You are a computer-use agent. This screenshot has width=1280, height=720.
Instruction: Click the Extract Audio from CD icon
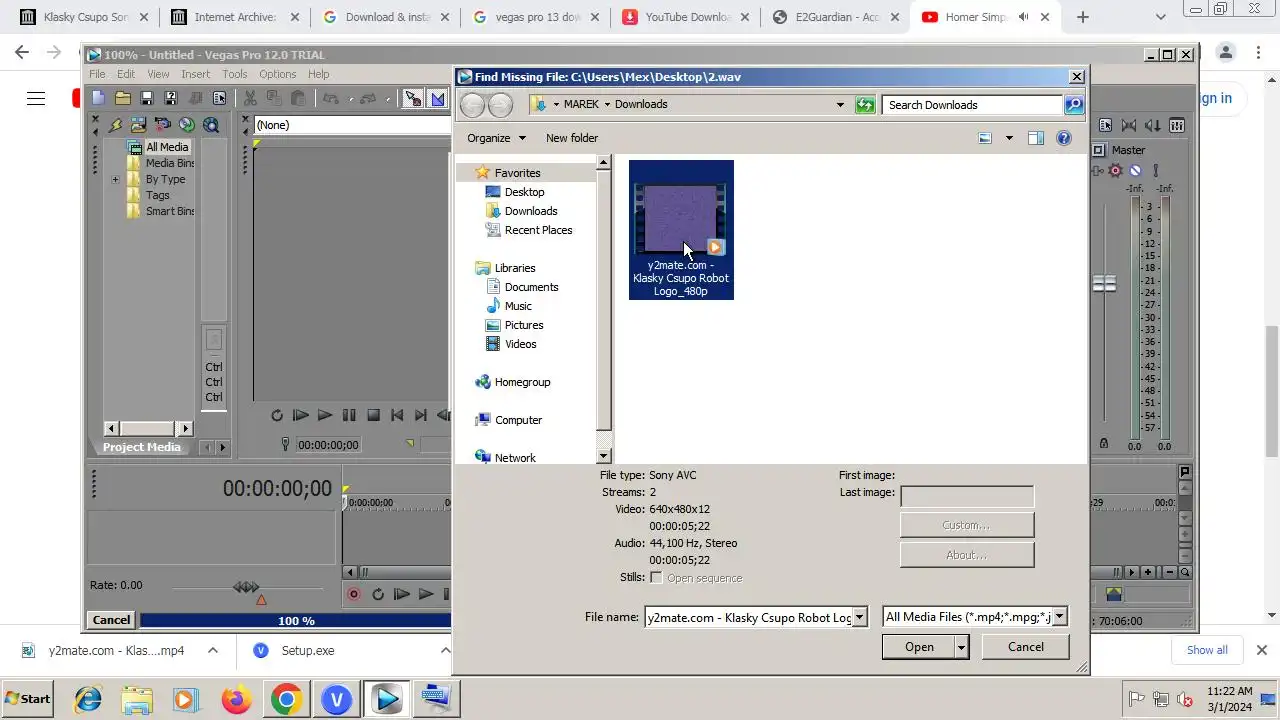coord(186,125)
